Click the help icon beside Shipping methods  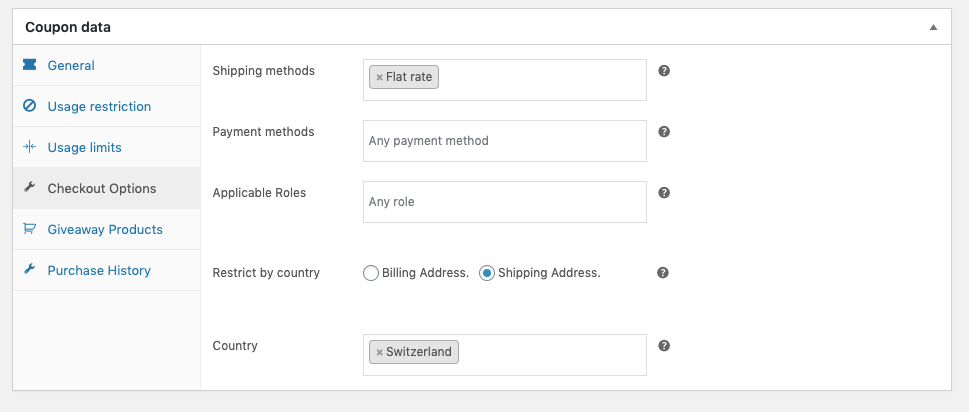click(664, 71)
